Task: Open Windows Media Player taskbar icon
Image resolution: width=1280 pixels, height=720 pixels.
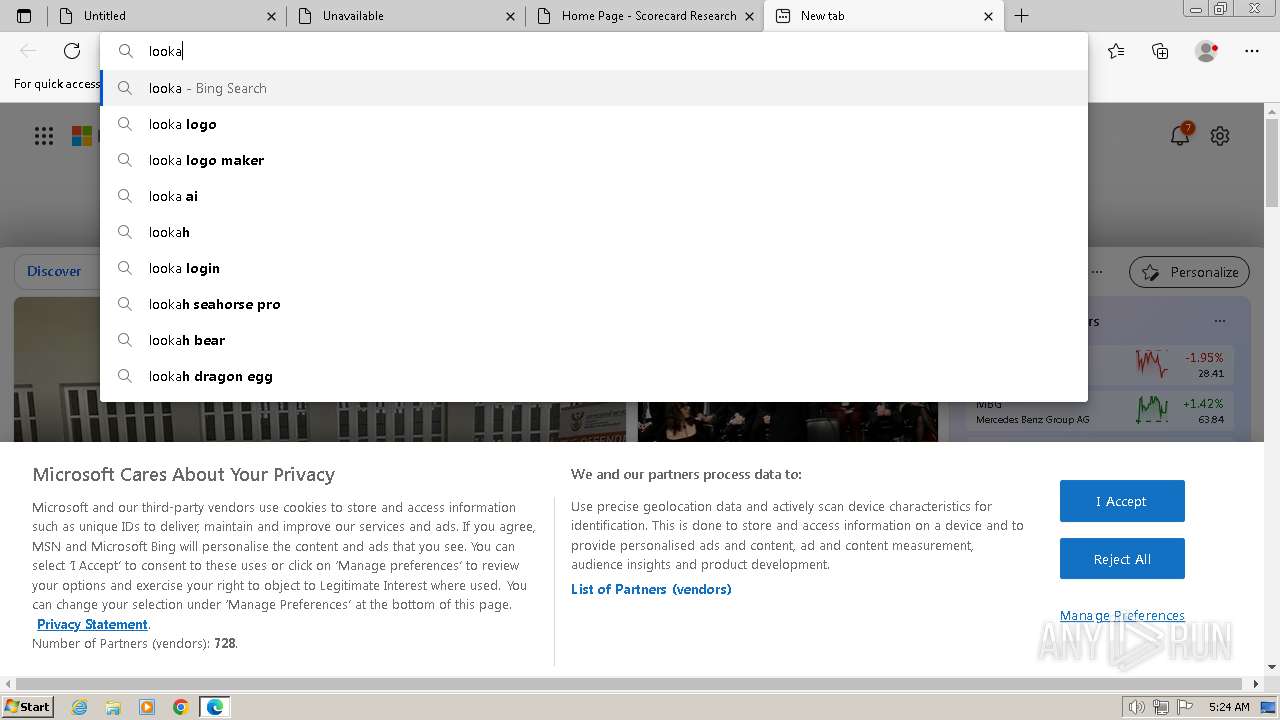Action: point(147,707)
